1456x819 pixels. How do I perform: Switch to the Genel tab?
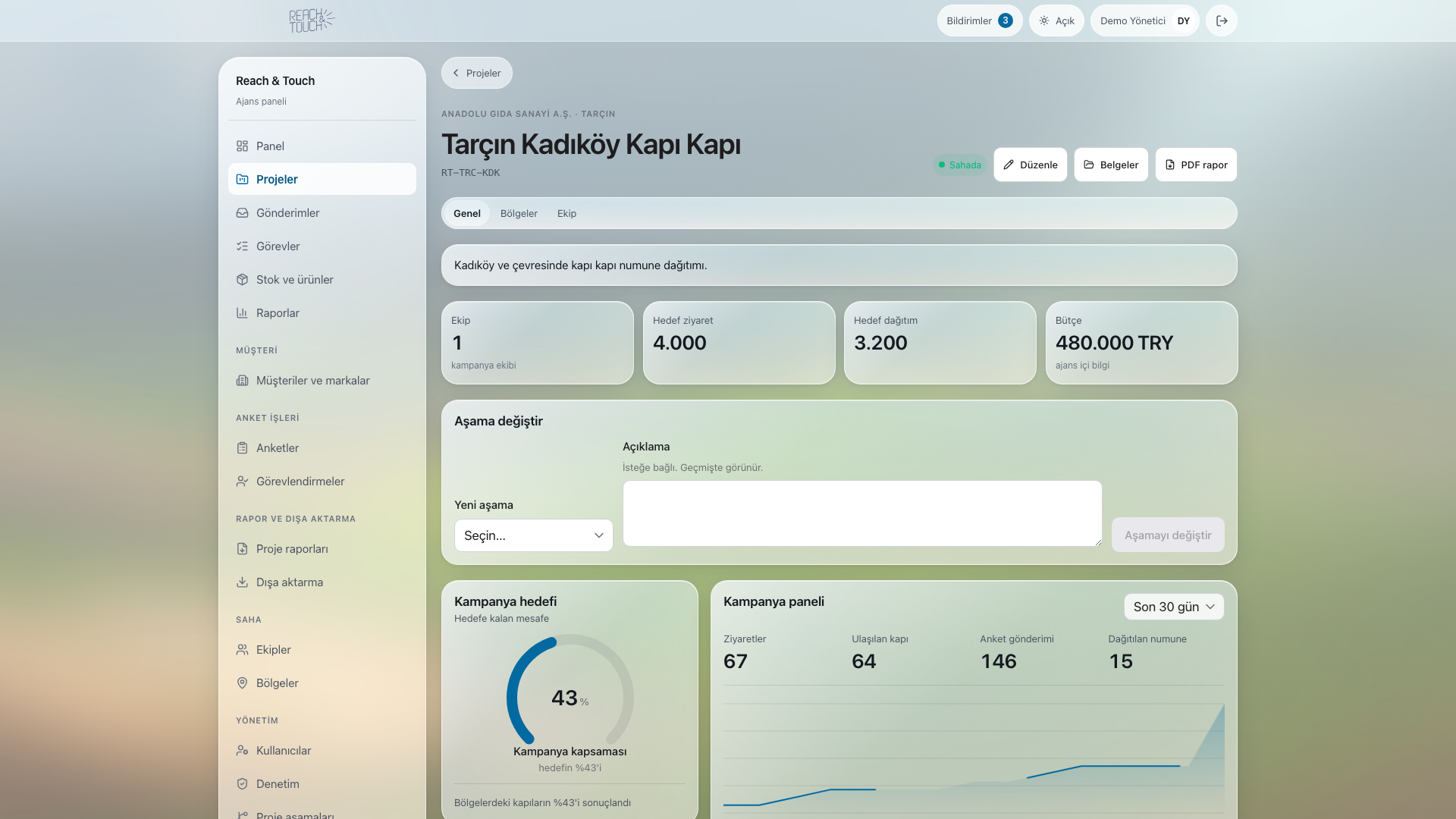467,213
